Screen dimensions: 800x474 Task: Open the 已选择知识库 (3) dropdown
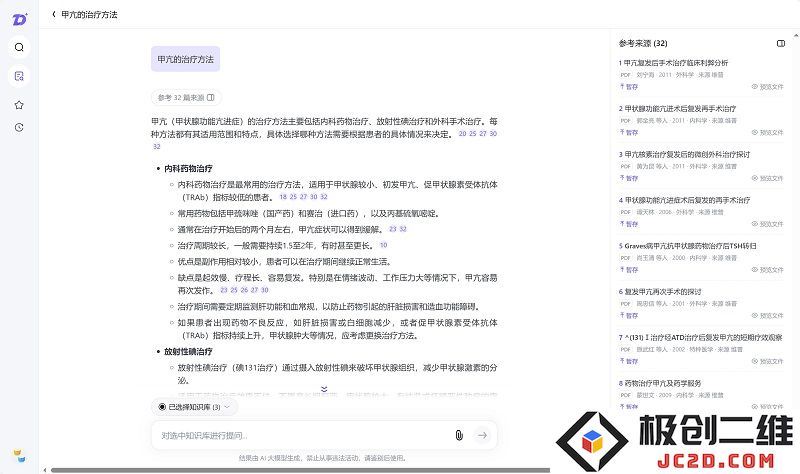[194, 407]
